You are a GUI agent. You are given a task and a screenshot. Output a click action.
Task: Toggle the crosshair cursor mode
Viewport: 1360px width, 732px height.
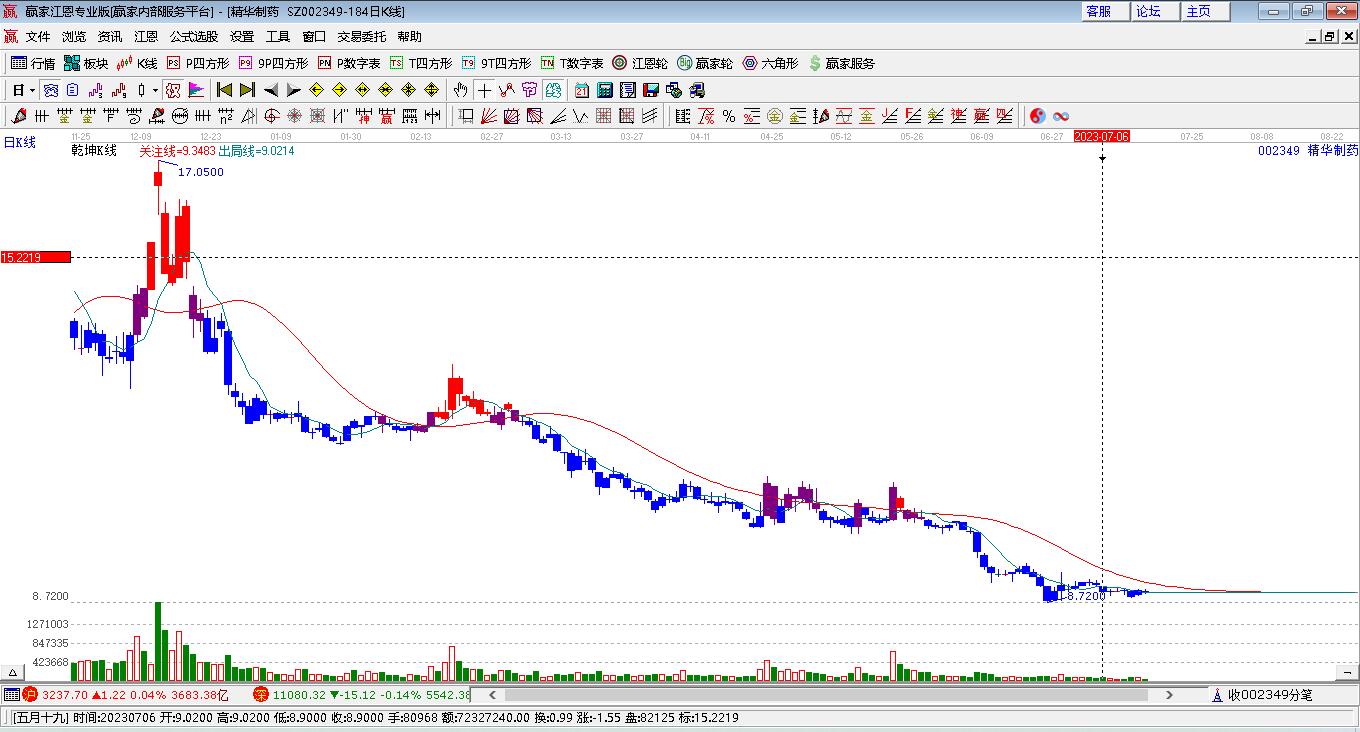[484, 90]
